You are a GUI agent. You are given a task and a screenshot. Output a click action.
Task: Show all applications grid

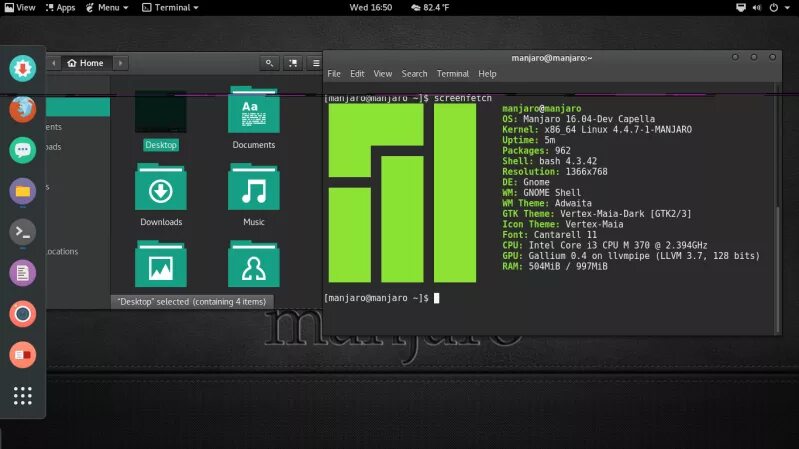click(x=22, y=395)
